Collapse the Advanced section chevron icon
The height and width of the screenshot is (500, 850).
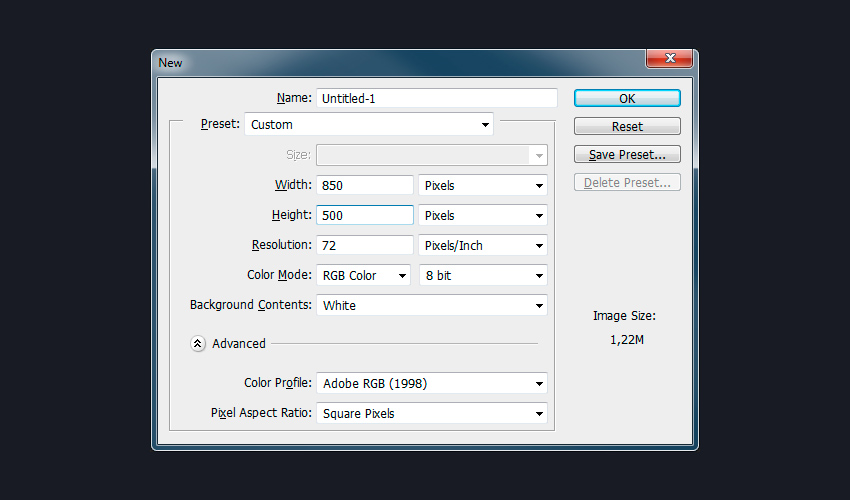point(198,343)
